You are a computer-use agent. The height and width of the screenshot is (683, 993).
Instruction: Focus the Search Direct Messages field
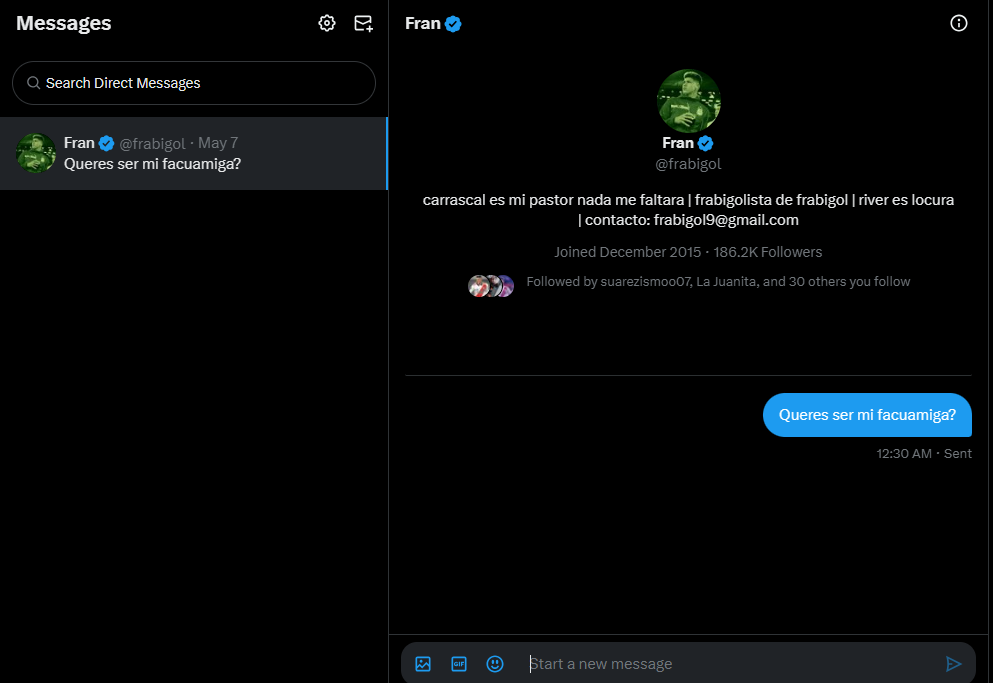point(194,83)
